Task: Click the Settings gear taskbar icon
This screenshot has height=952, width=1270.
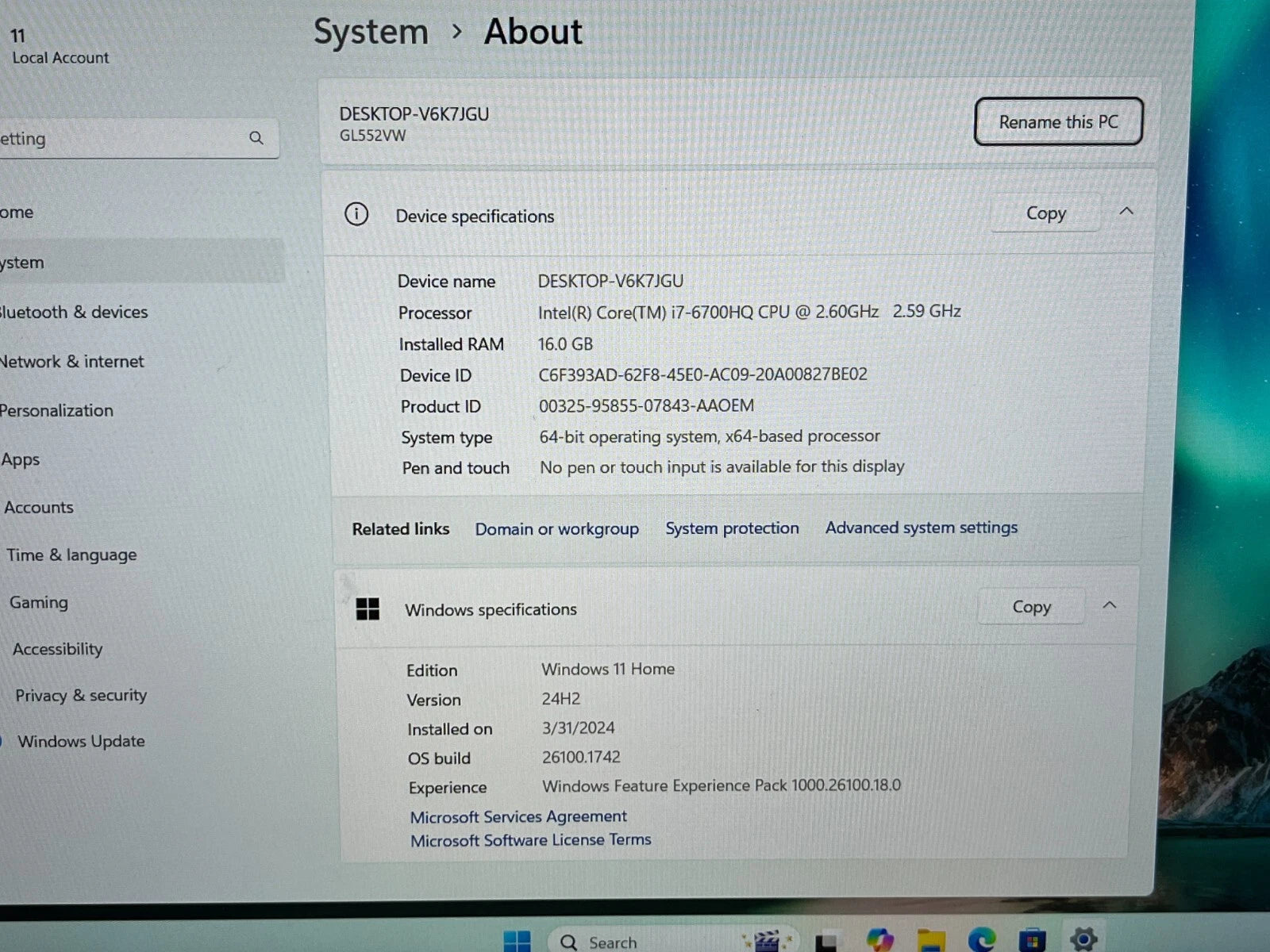Action: click(x=1083, y=940)
